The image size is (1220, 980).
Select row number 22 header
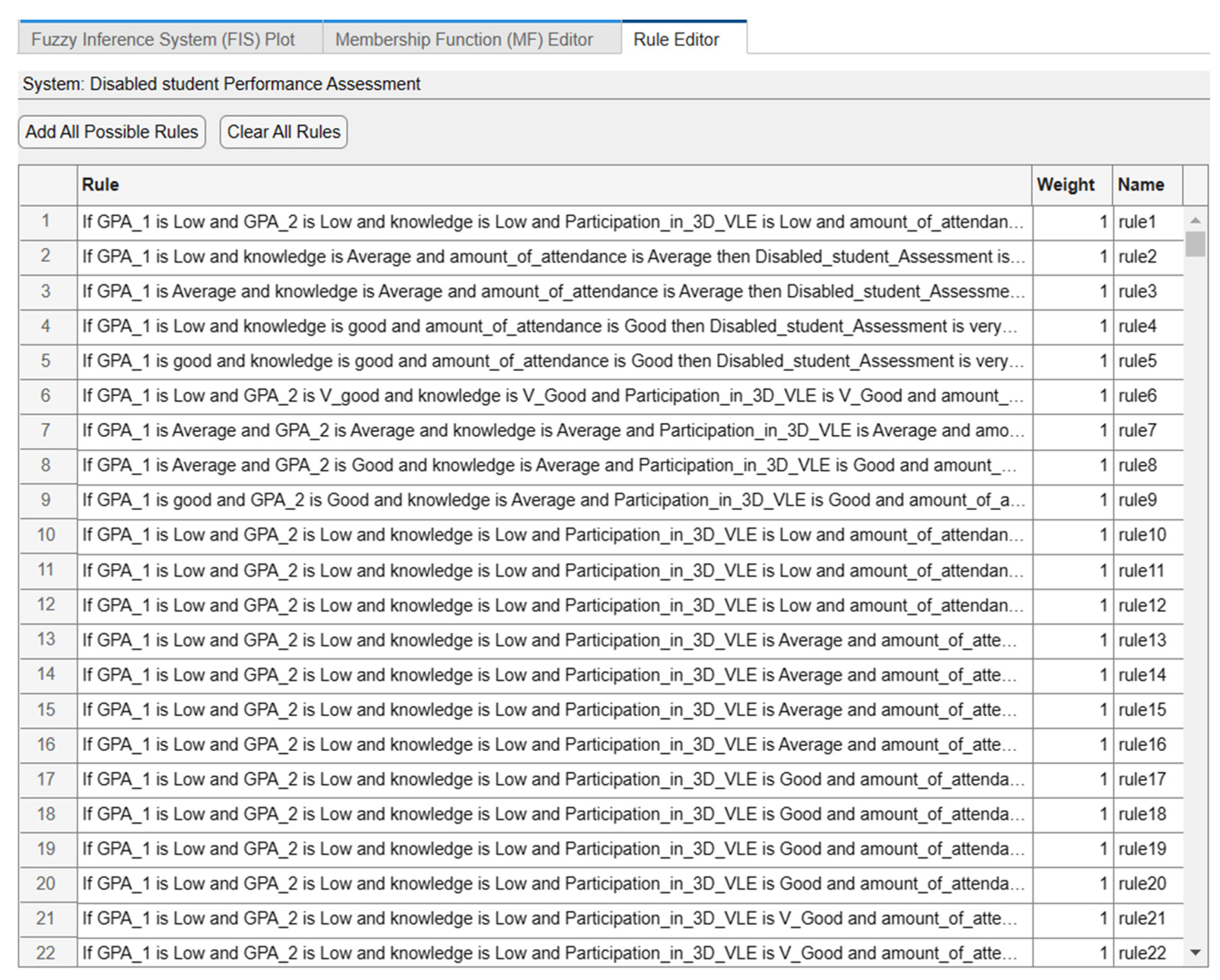click(x=47, y=953)
